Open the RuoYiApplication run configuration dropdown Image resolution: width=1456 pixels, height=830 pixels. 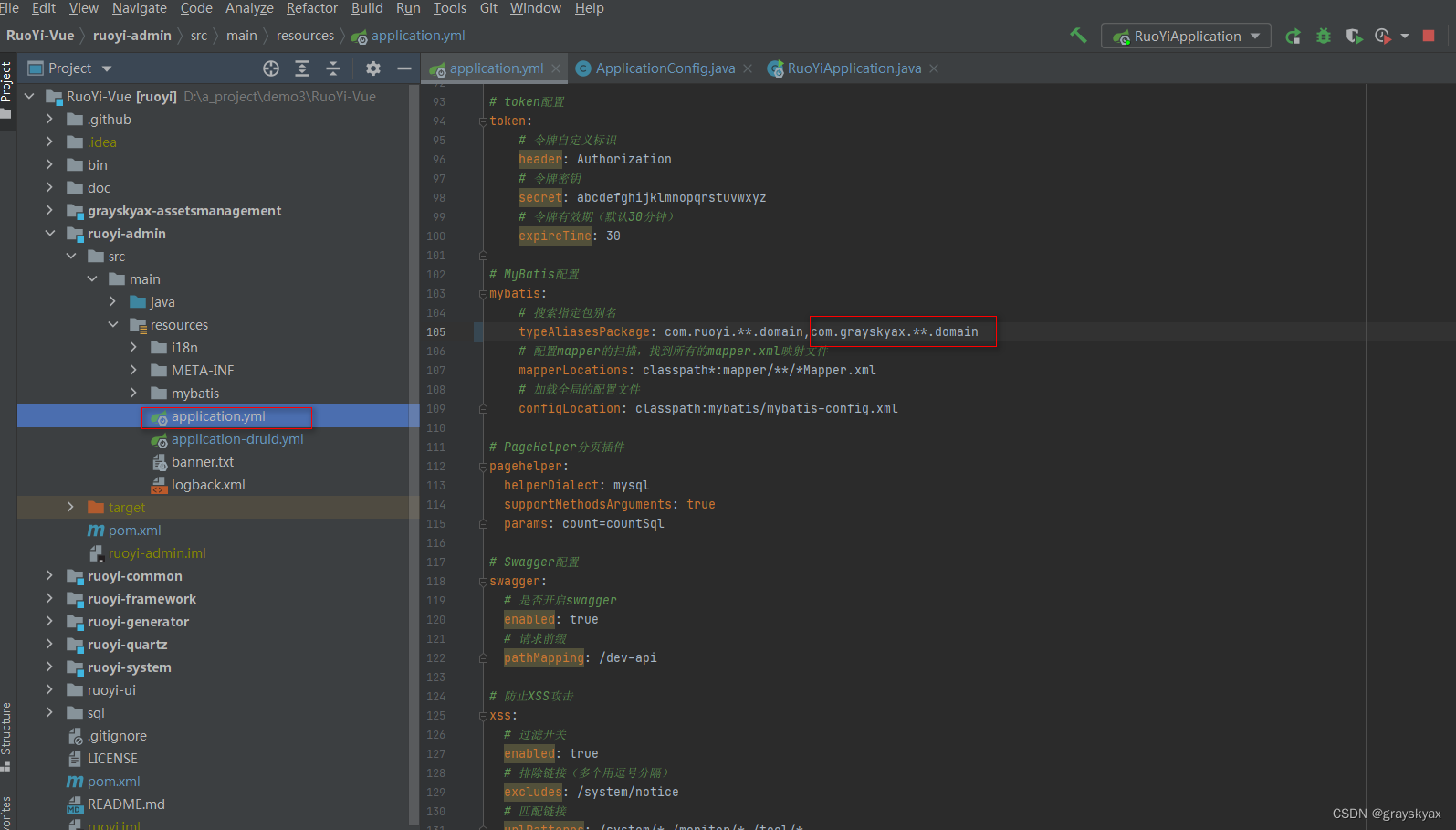pyautogui.click(x=1186, y=36)
